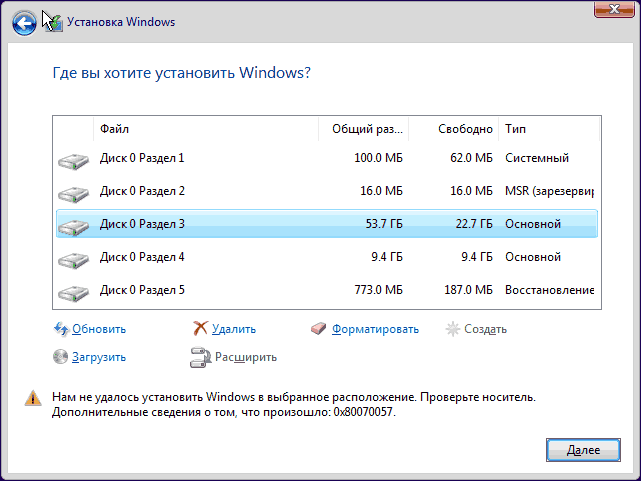Click the MSR (зарезервир type cell
This screenshot has height=481, width=641.
(x=549, y=191)
